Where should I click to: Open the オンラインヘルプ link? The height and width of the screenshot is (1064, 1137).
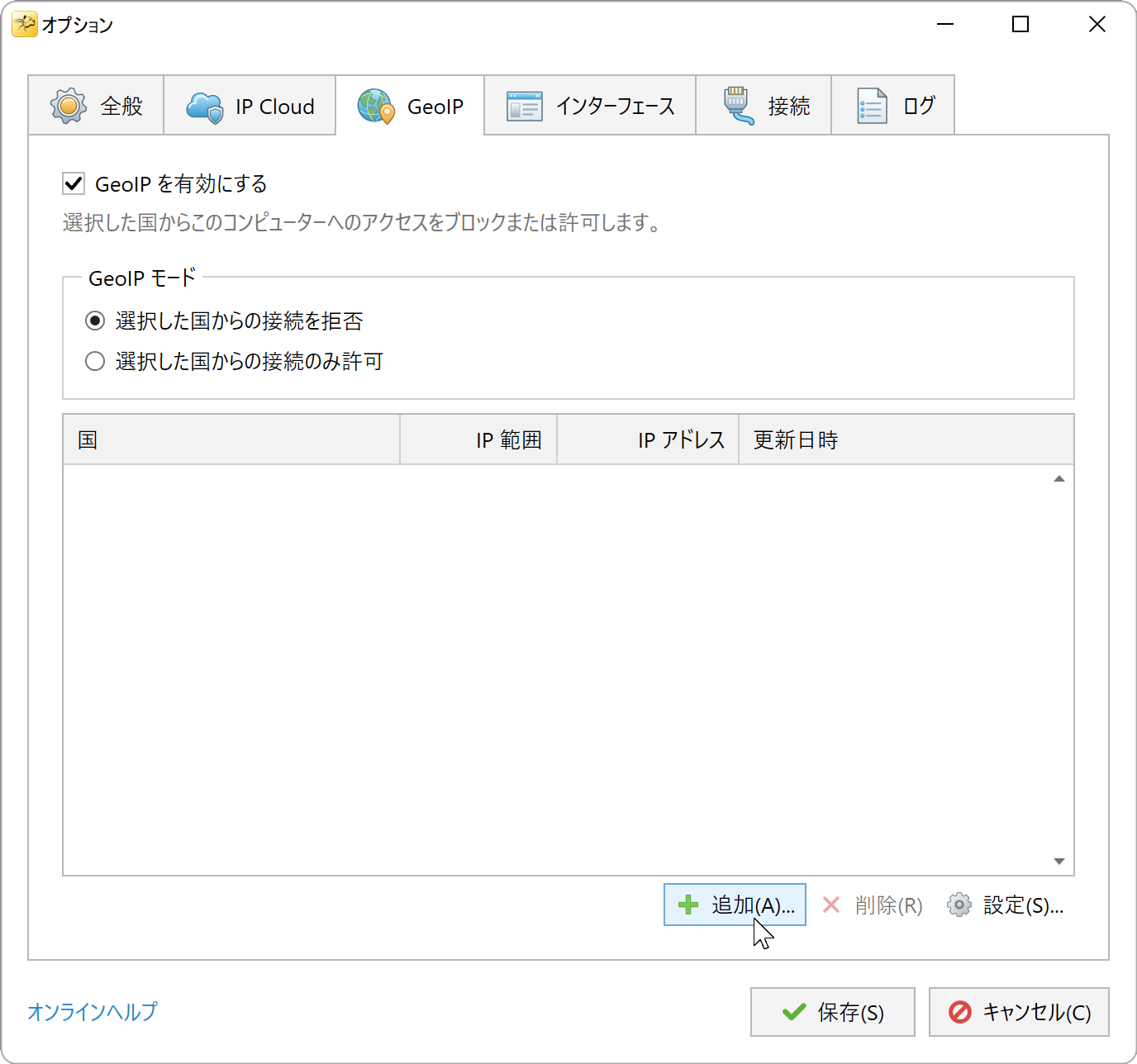click(93, 1012)
